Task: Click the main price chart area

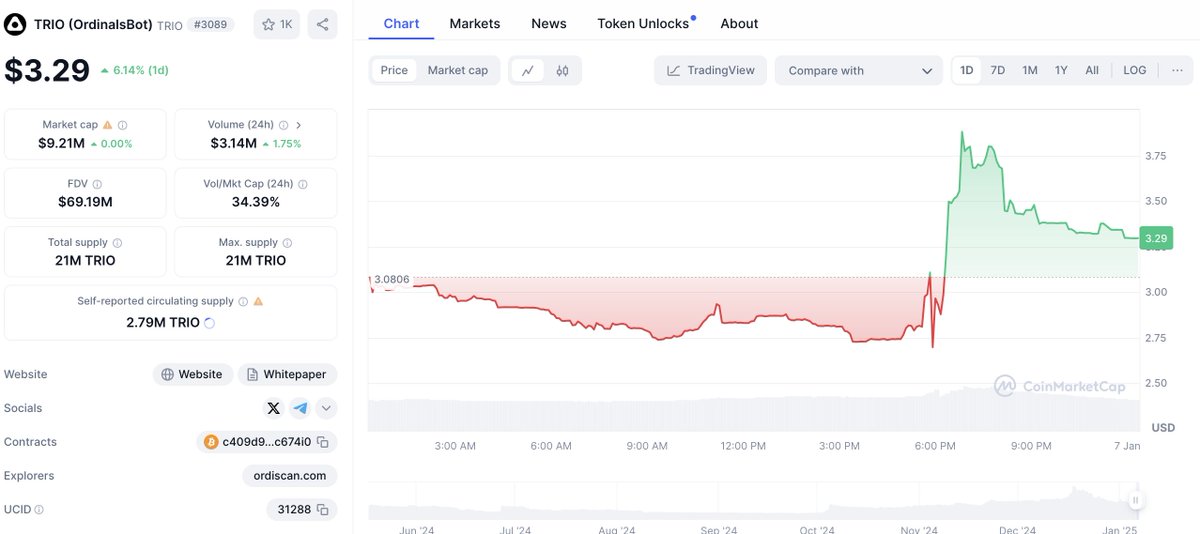Action: (x=755, y=270)
